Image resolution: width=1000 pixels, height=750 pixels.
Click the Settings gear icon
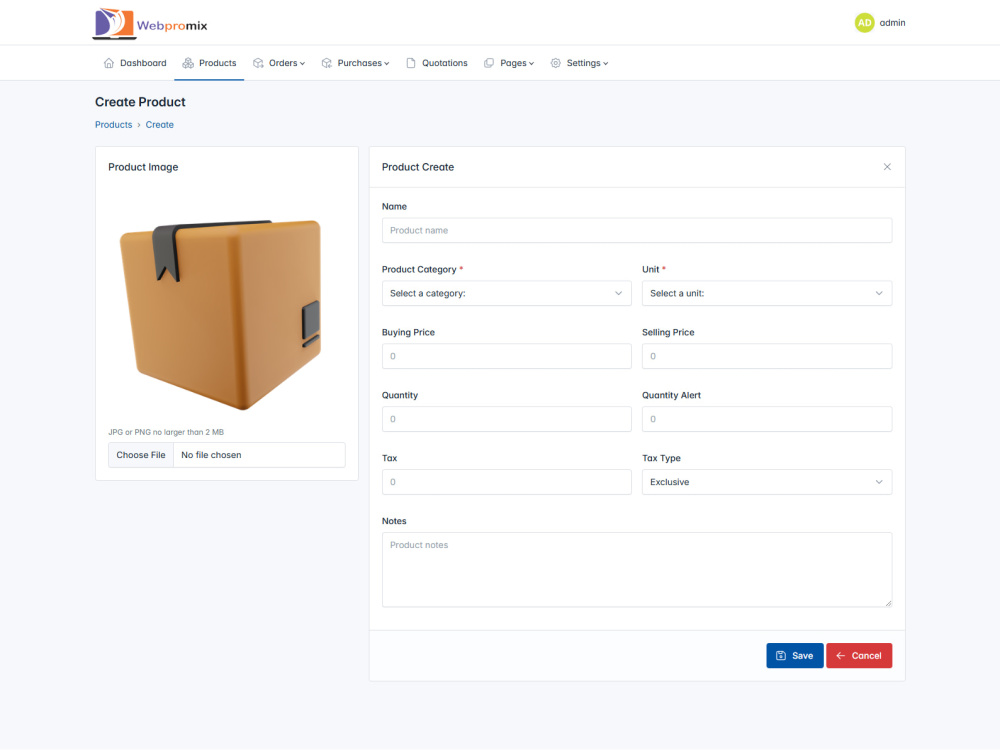(x=555, y=63)
